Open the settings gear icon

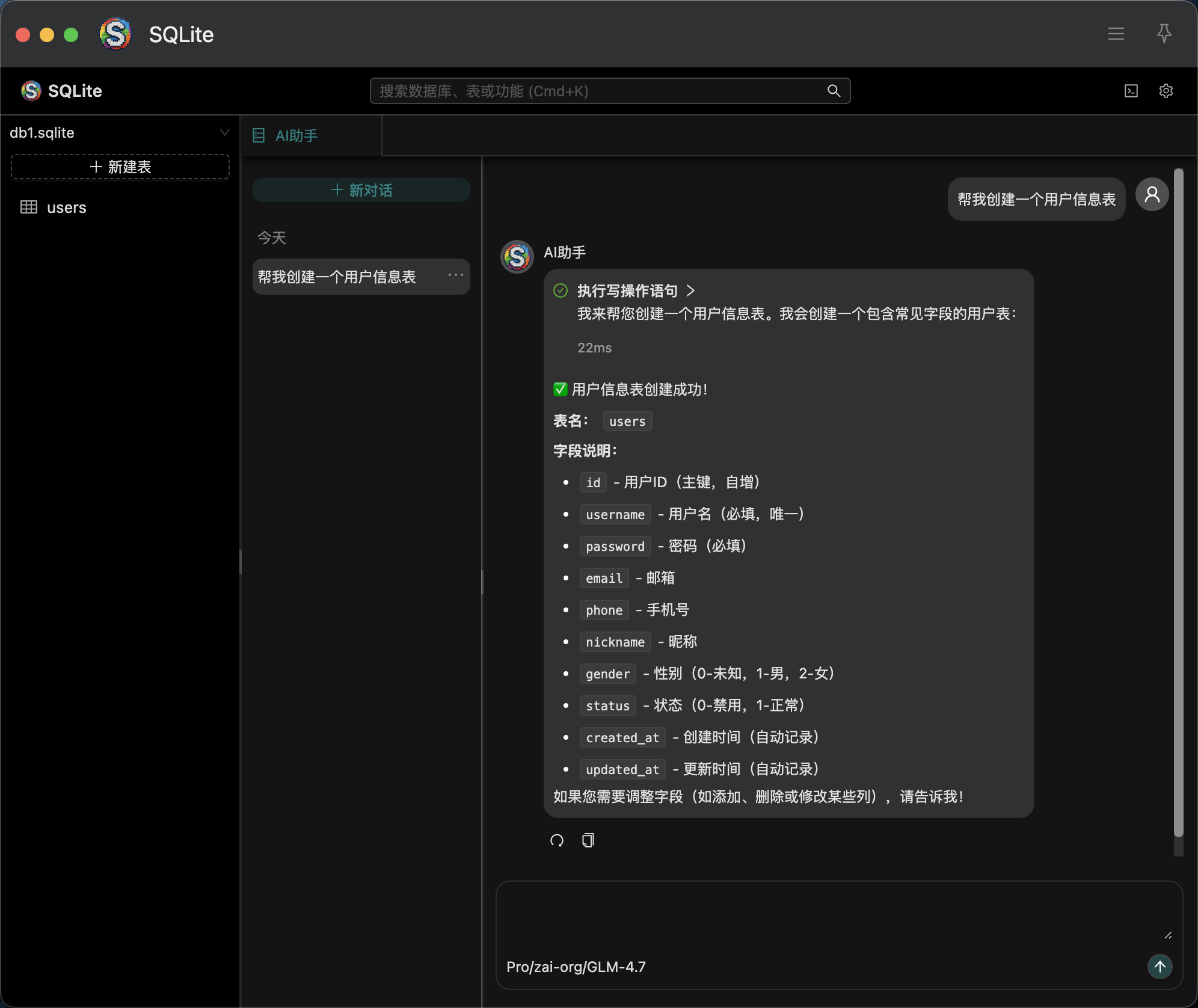coord(1166,91)
